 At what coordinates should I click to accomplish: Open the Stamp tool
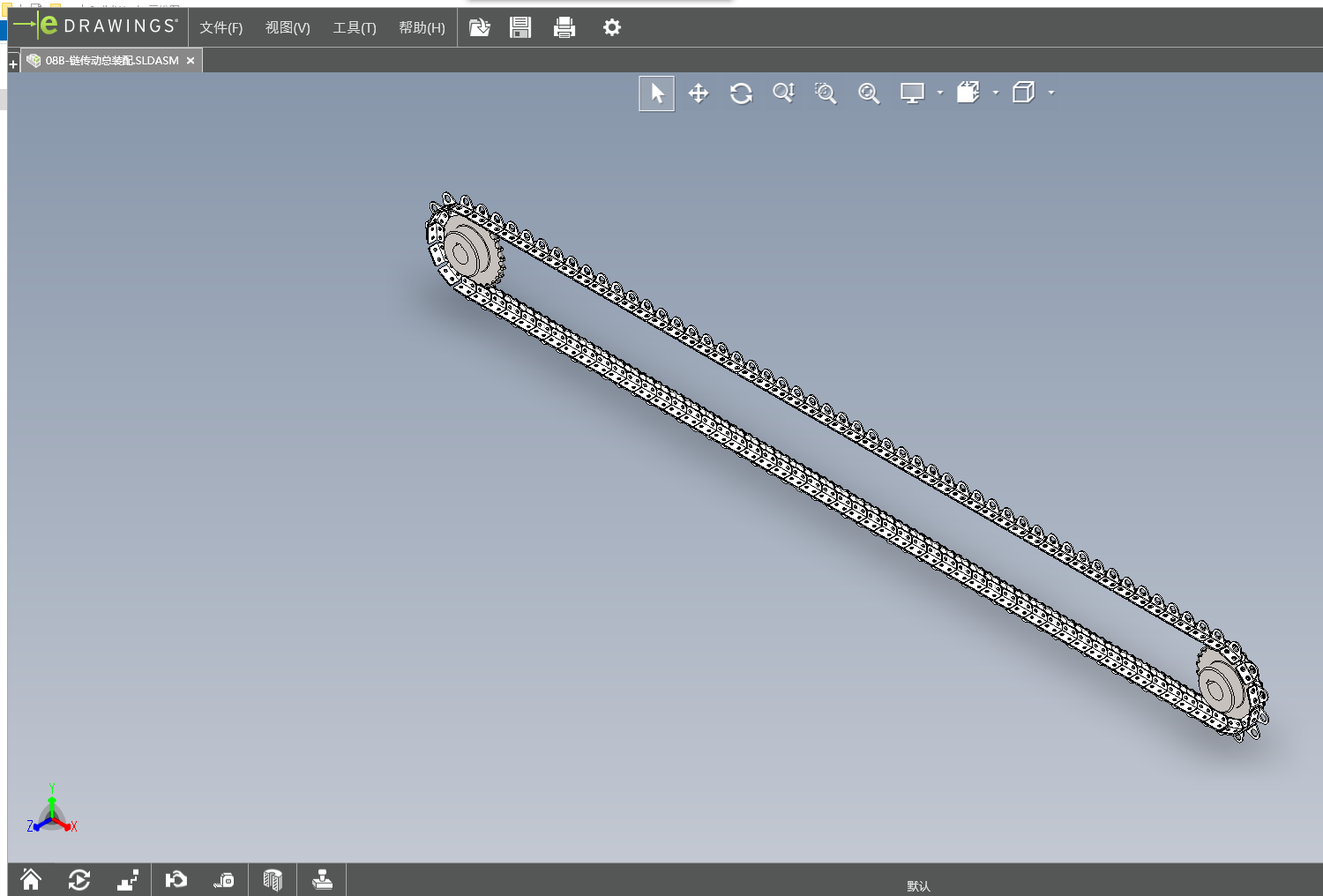[x=322, y=880]
